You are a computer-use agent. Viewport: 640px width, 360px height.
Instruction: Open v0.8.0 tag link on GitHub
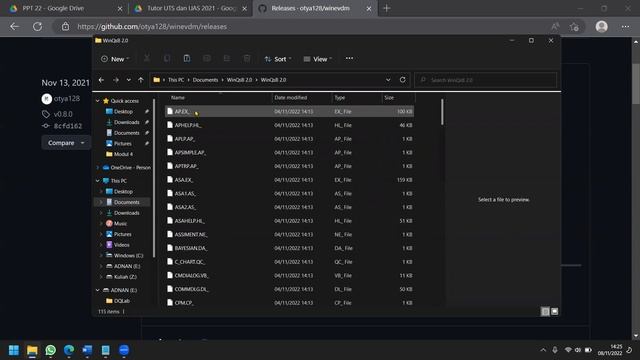pos(63,114)
